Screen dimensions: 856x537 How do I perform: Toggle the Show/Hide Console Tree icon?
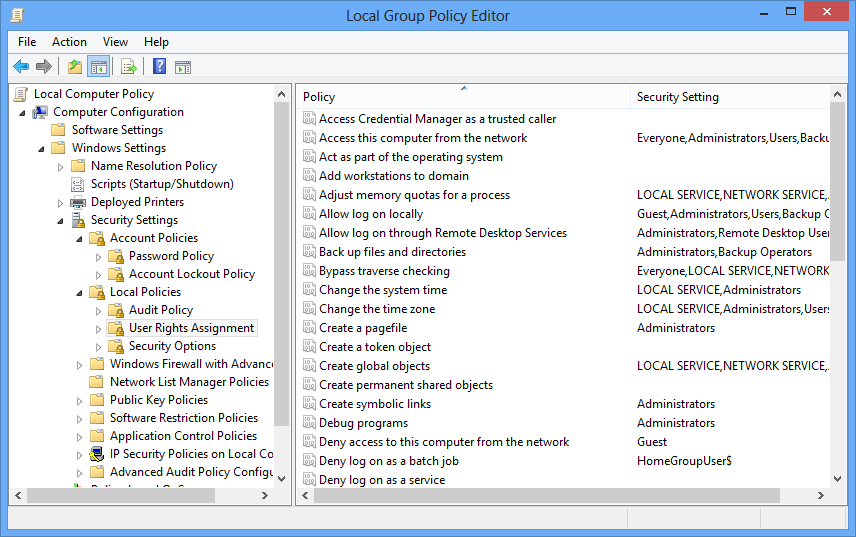98,67
